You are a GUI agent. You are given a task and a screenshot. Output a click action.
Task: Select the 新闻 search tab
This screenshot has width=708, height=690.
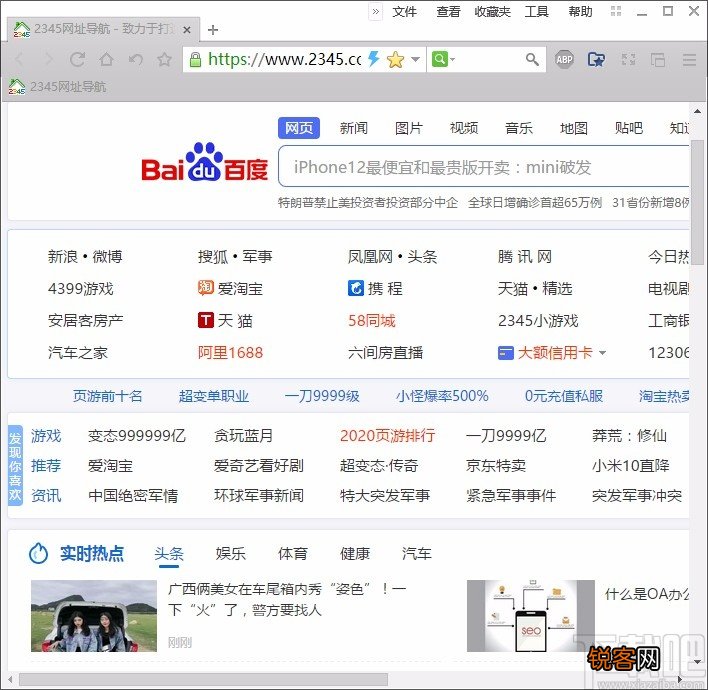tap(354, 128)
